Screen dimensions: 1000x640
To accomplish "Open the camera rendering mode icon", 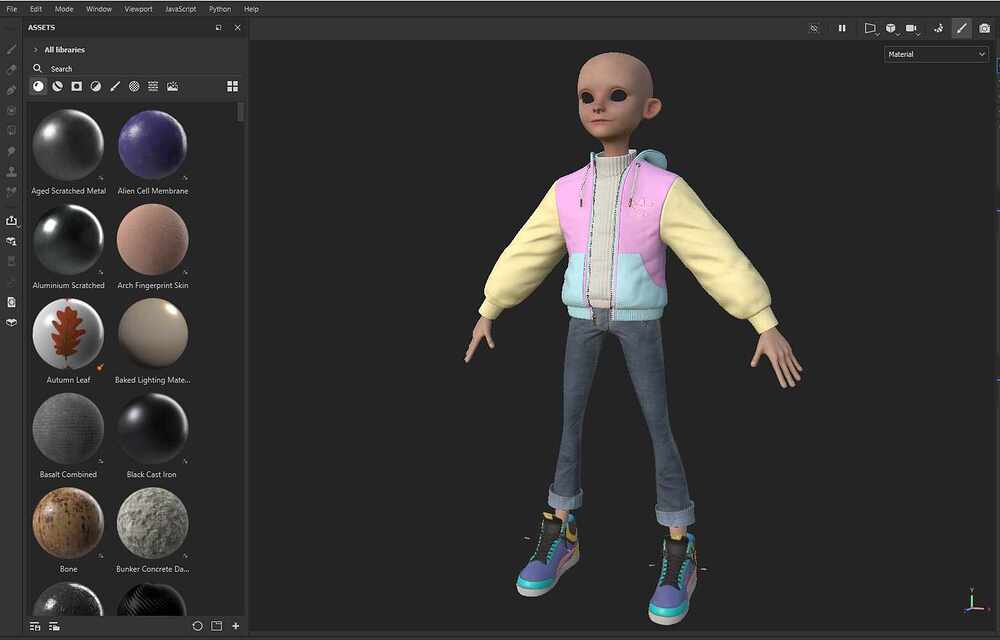I will tap(985, 28).
